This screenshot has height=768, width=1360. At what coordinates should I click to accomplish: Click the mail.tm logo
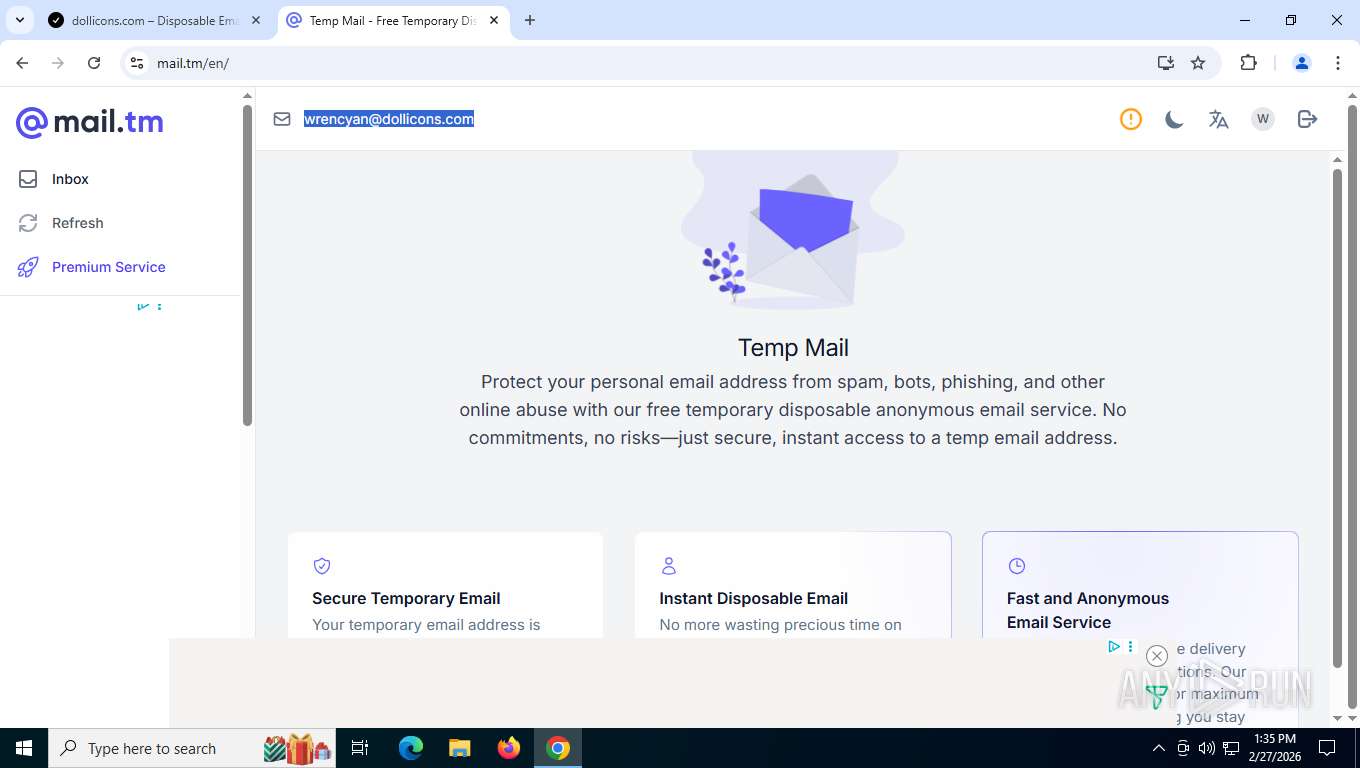[x=89, y=122]
